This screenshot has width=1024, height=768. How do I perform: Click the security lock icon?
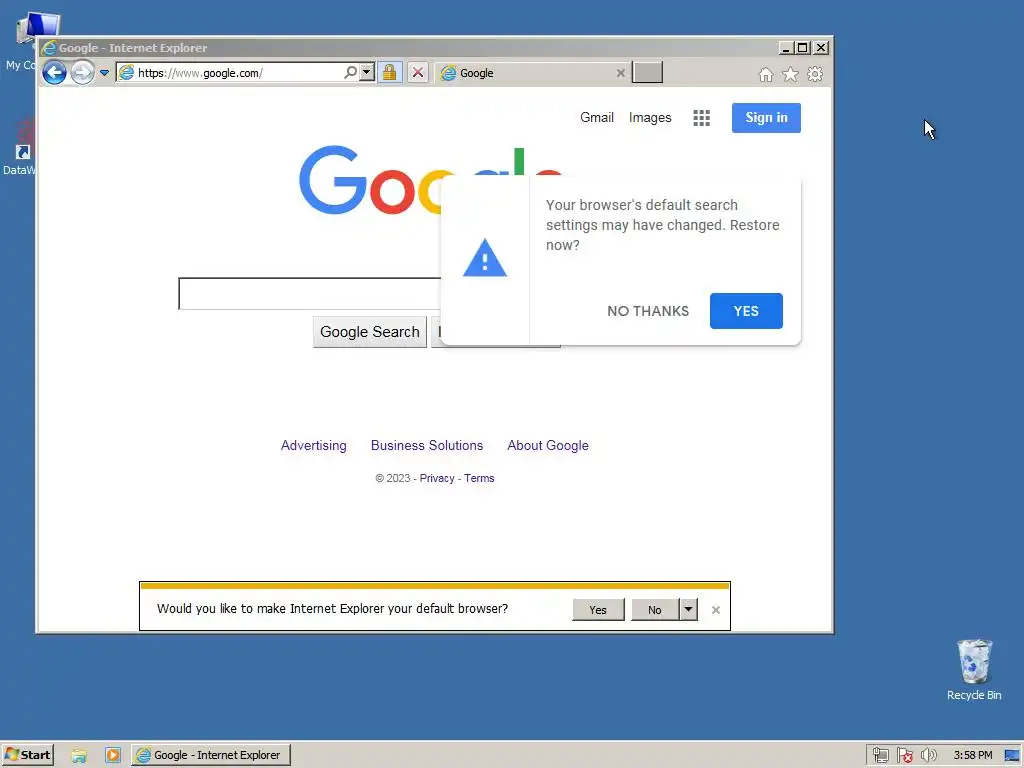(389, 72)
